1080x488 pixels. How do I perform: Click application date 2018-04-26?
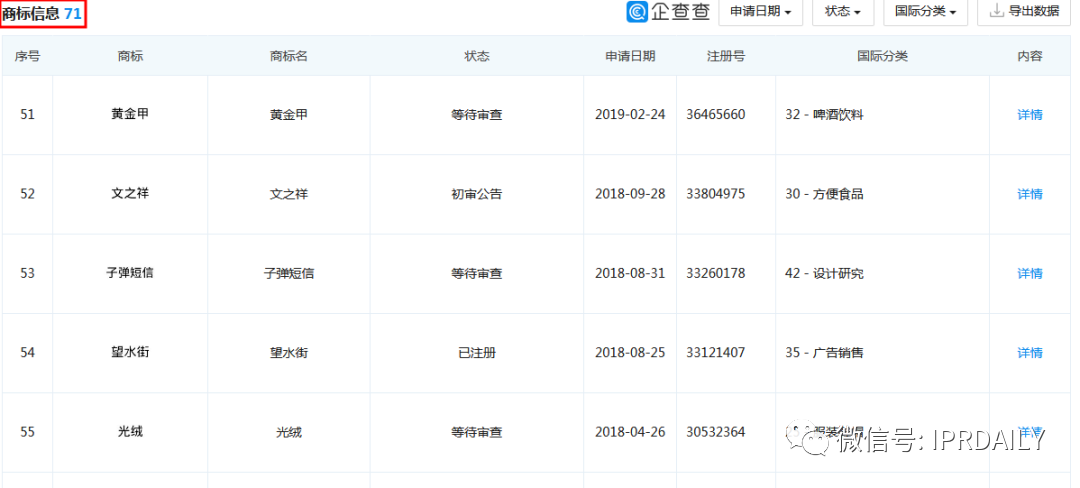[x=630, y=432]
